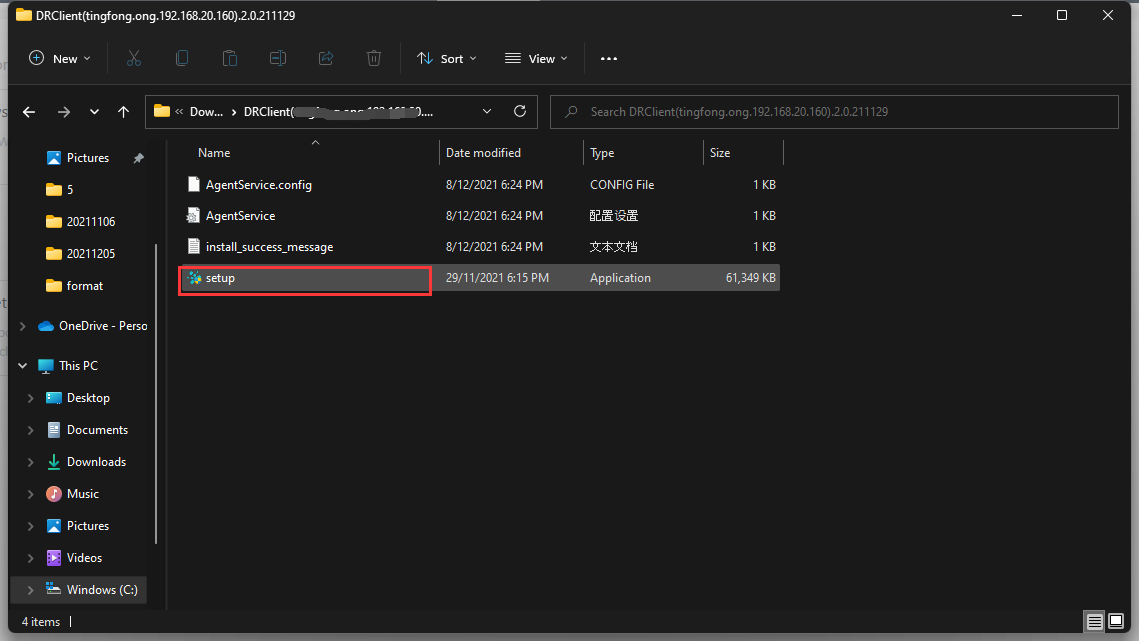Toggle details view in the status bar

click(x=1094, y=621)
